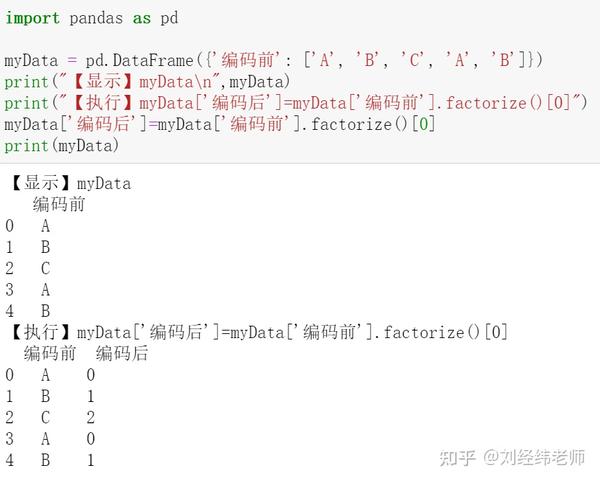Click the @刘经纬老师 watermark name
Image resolution: width=600 pixels, height=481 pixels.
coord(534,458)
